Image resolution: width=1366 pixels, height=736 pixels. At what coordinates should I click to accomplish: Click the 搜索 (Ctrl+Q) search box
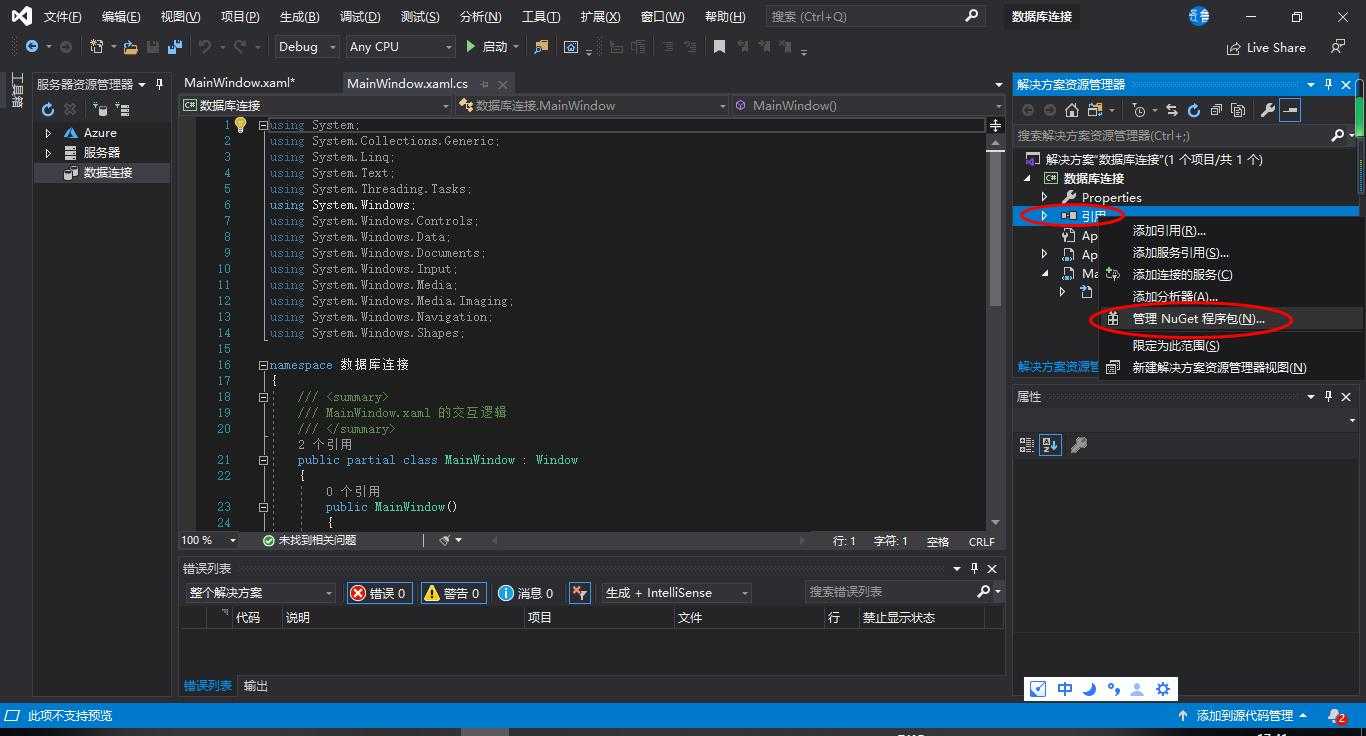[875, 17]
